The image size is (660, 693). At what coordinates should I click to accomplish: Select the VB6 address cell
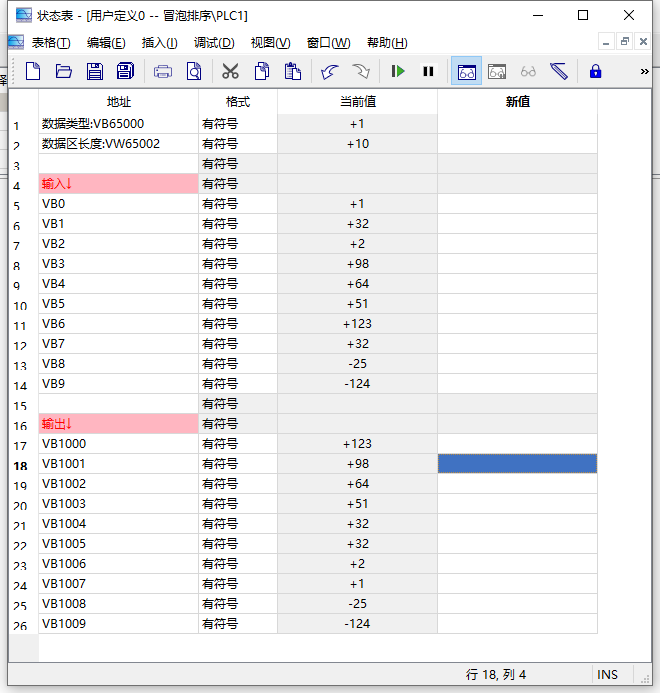coord(118,324)
